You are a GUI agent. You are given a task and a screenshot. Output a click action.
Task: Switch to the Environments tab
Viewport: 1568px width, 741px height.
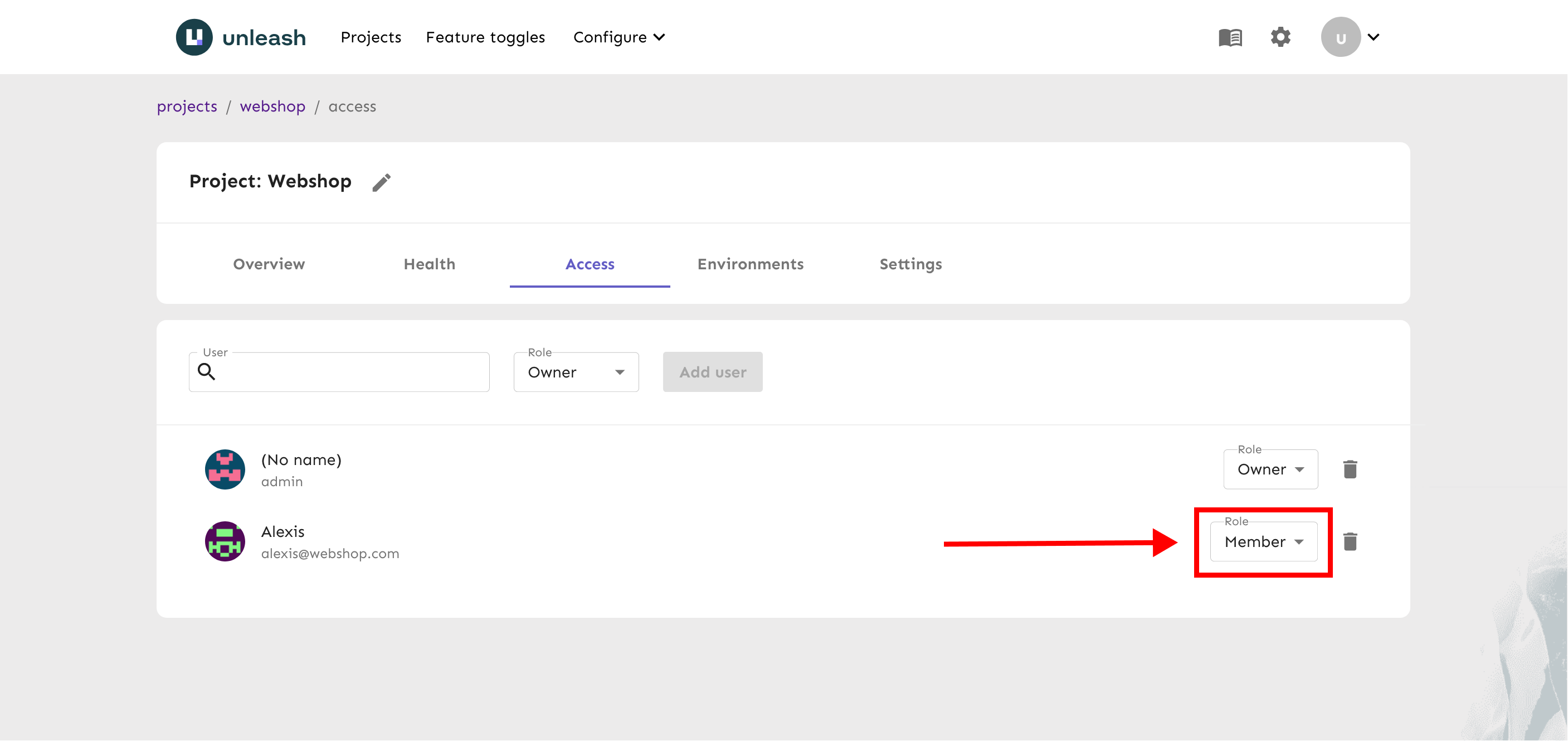click(x=750, y=264)
